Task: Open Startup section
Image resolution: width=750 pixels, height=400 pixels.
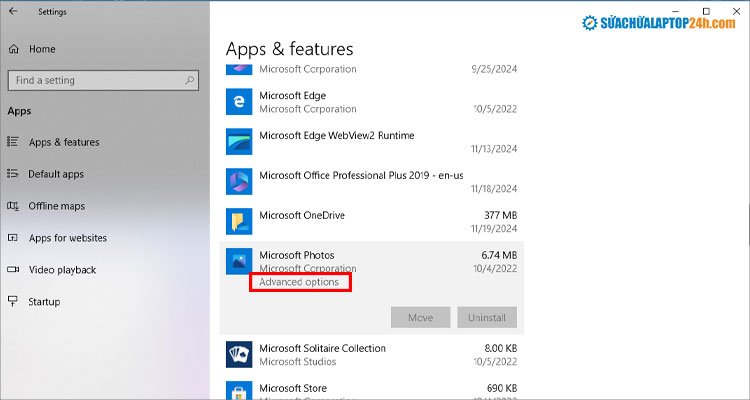Action: (44, 302)
